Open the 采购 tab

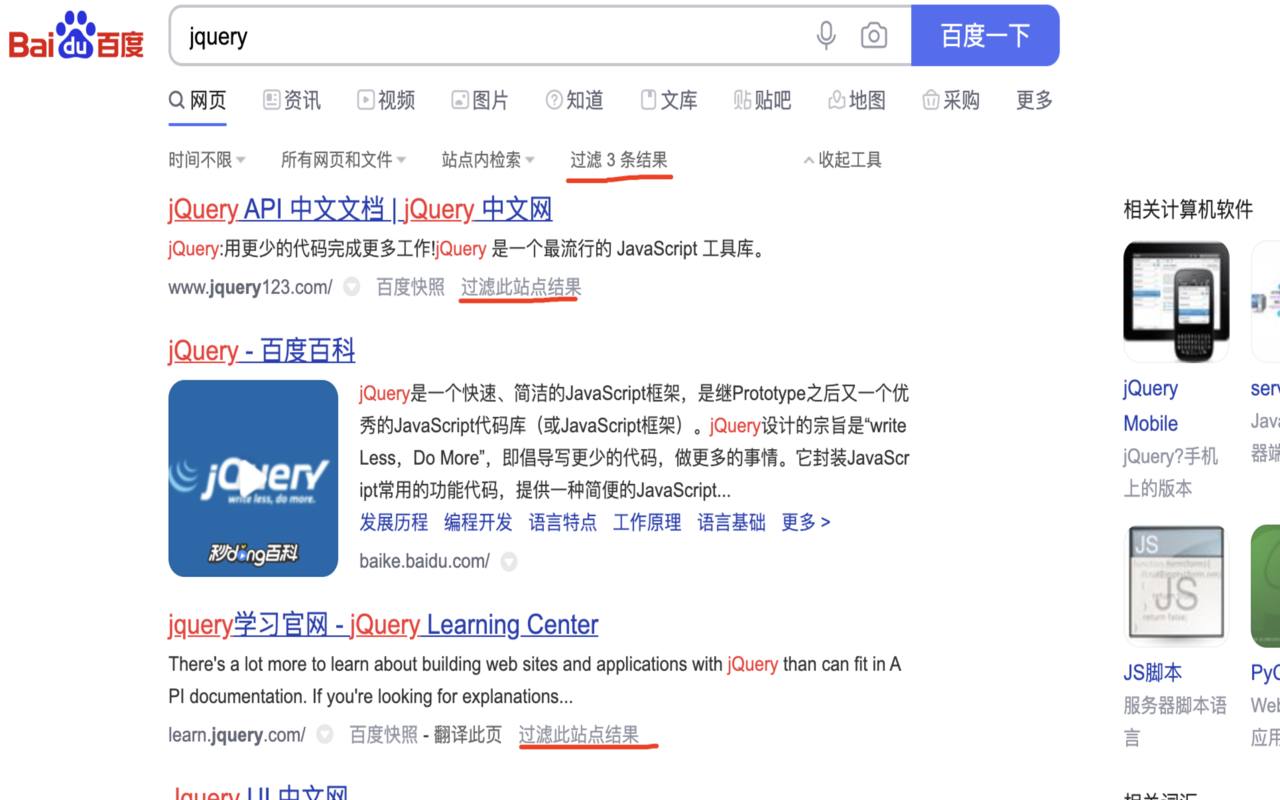tap(951, 100)
